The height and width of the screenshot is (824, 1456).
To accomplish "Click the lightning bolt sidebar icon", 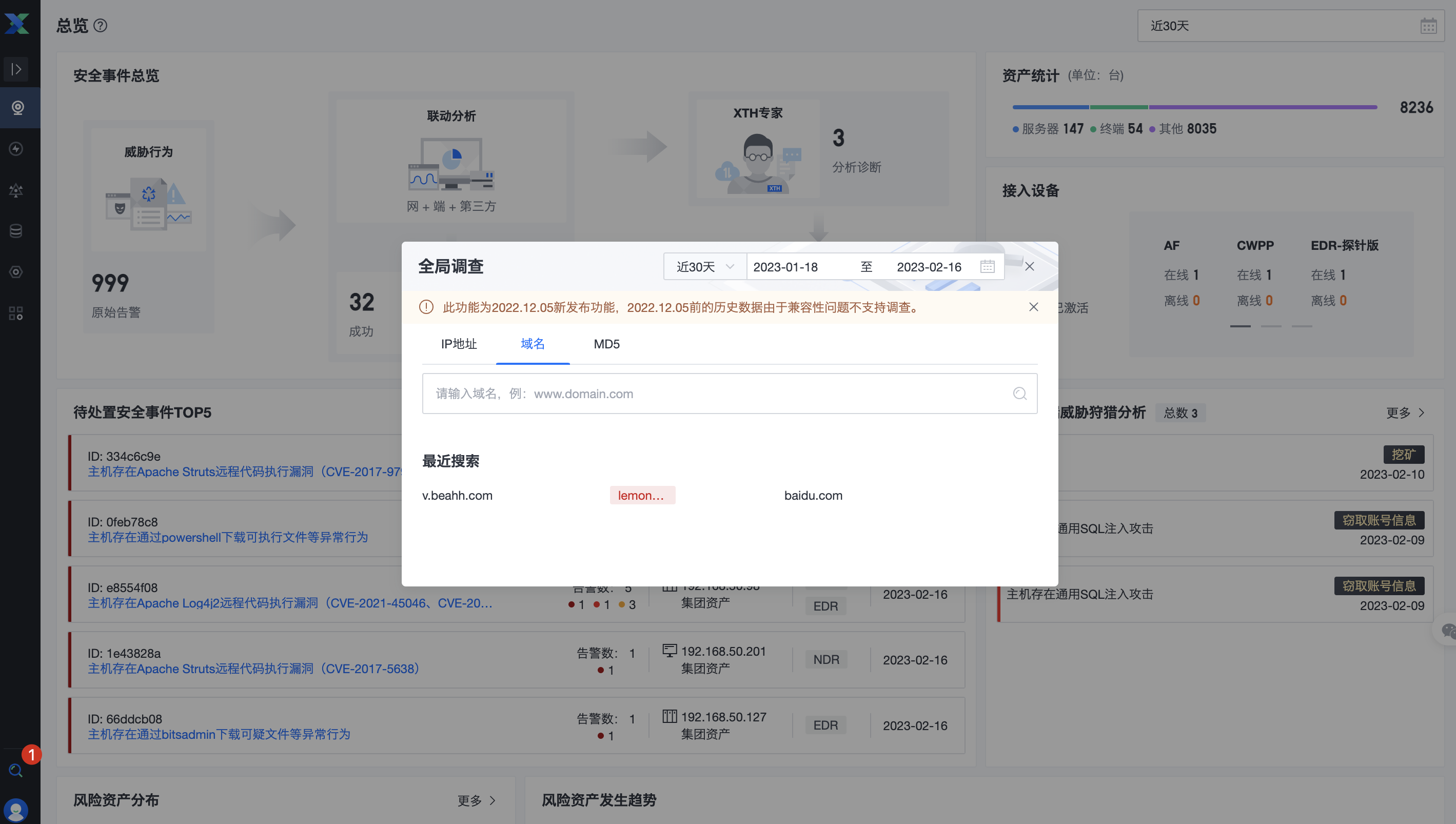I will tap(16, 149).
